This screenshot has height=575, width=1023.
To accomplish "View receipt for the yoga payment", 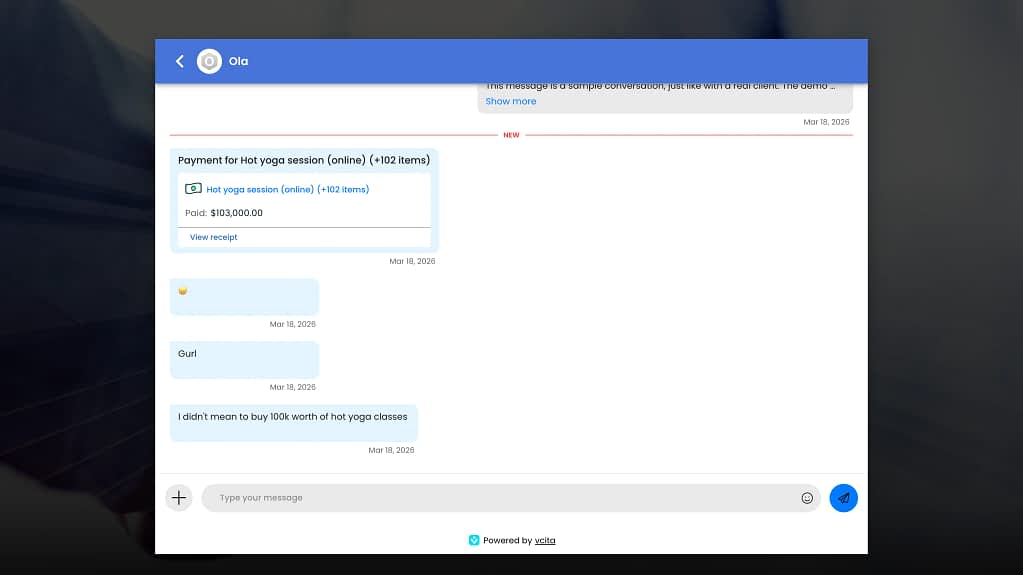I will (213, 237).
